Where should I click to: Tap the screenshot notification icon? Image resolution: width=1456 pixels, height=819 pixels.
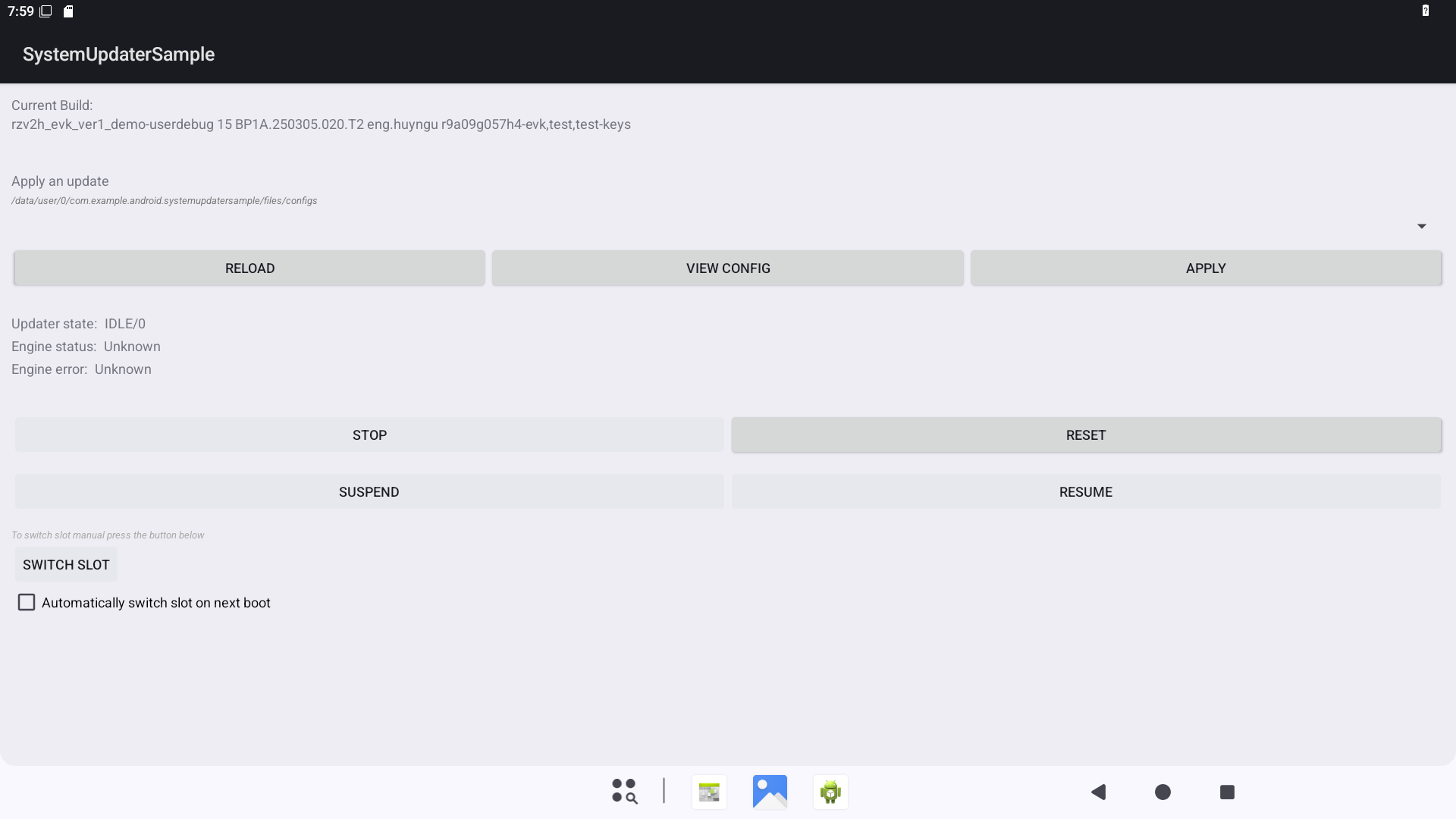click(46, 11)
